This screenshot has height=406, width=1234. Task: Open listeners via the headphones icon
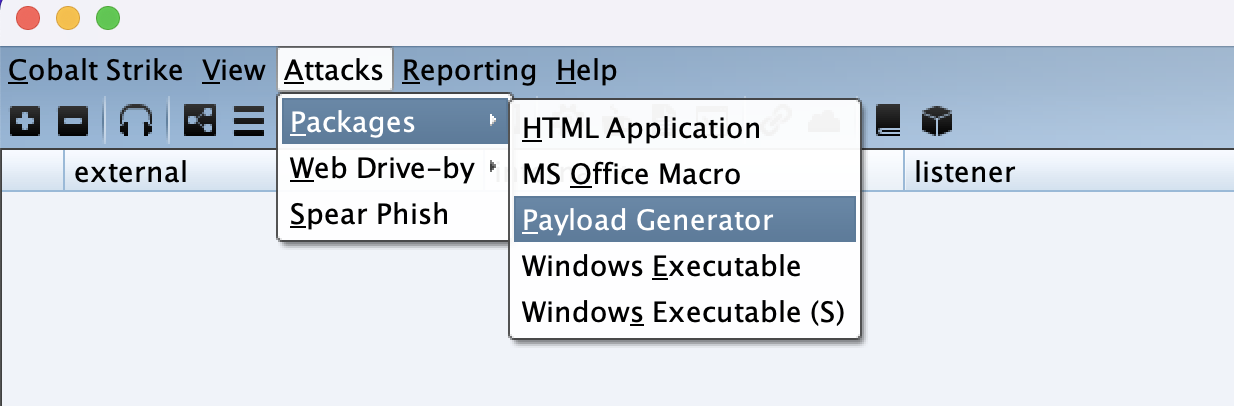tap(135, 123)
